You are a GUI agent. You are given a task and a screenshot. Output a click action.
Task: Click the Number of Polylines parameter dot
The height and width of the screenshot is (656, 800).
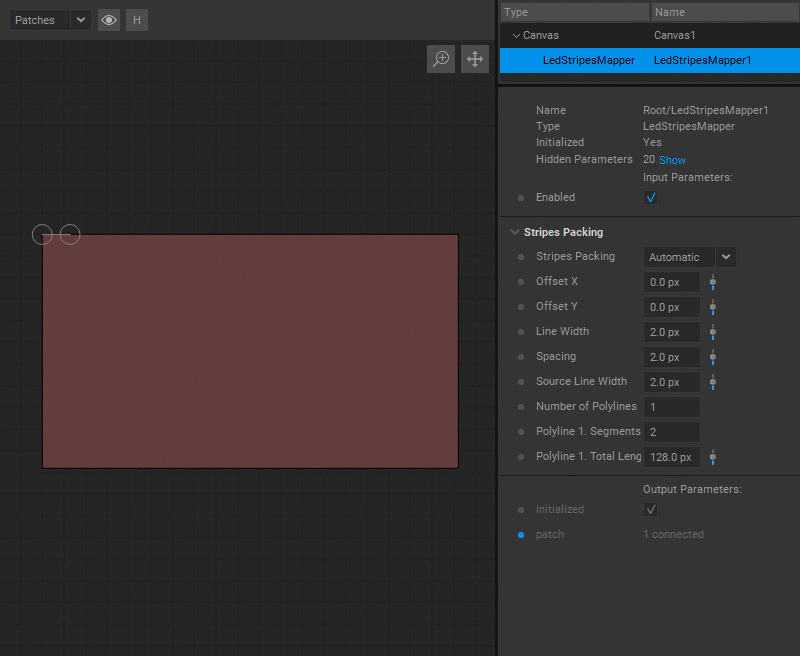click(521, 407)
